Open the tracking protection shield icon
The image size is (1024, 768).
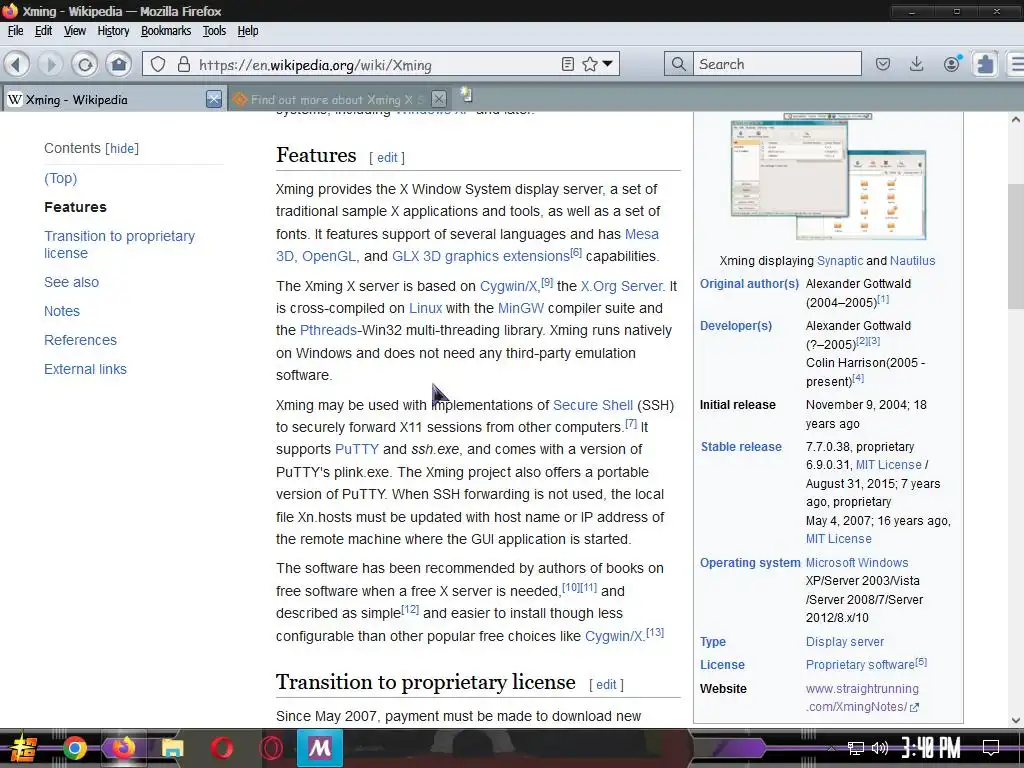pos(158,64)
